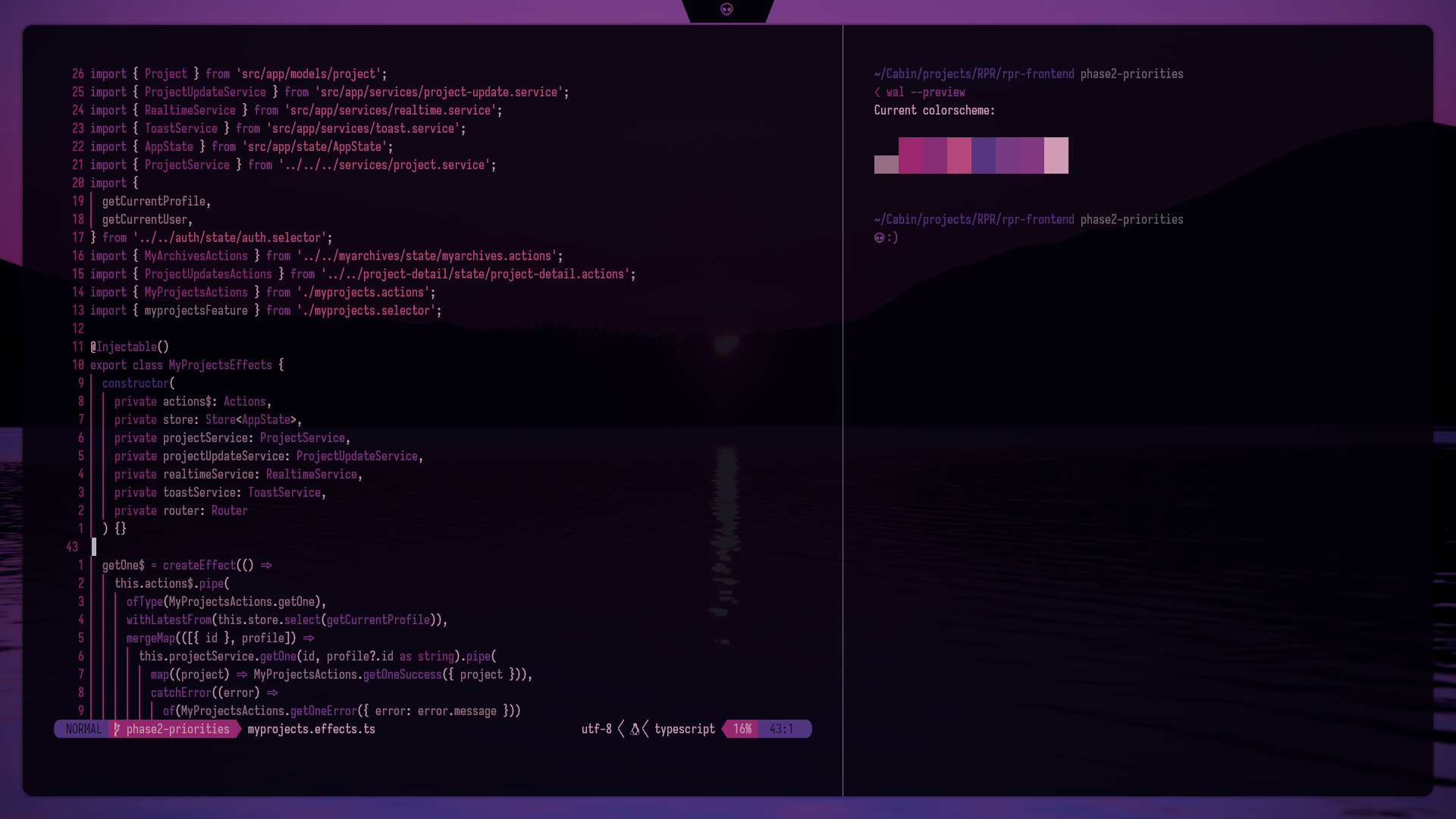Viewport: 1456px width, 819px height.
Task: Click the typescript filetype segment in the statusline
Action: [x=684, y=729]
